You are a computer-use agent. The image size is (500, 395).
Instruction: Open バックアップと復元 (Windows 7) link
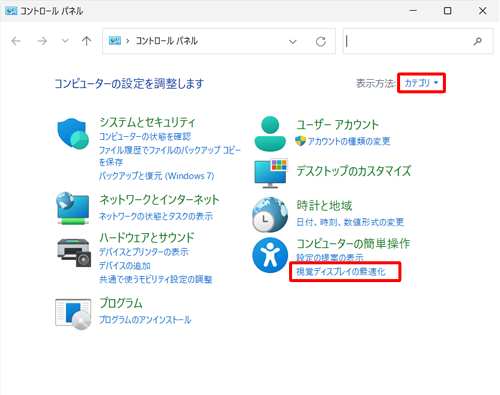157,176
